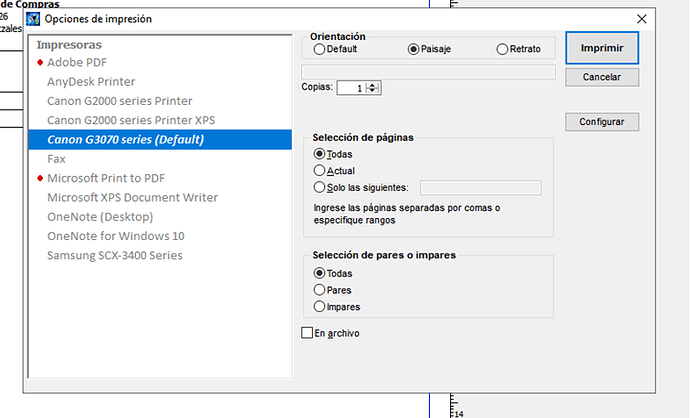The width and height of the screenshot is (690, 418).
Task: Select Microsoft Print to PDF
Action: coord(106,178)
